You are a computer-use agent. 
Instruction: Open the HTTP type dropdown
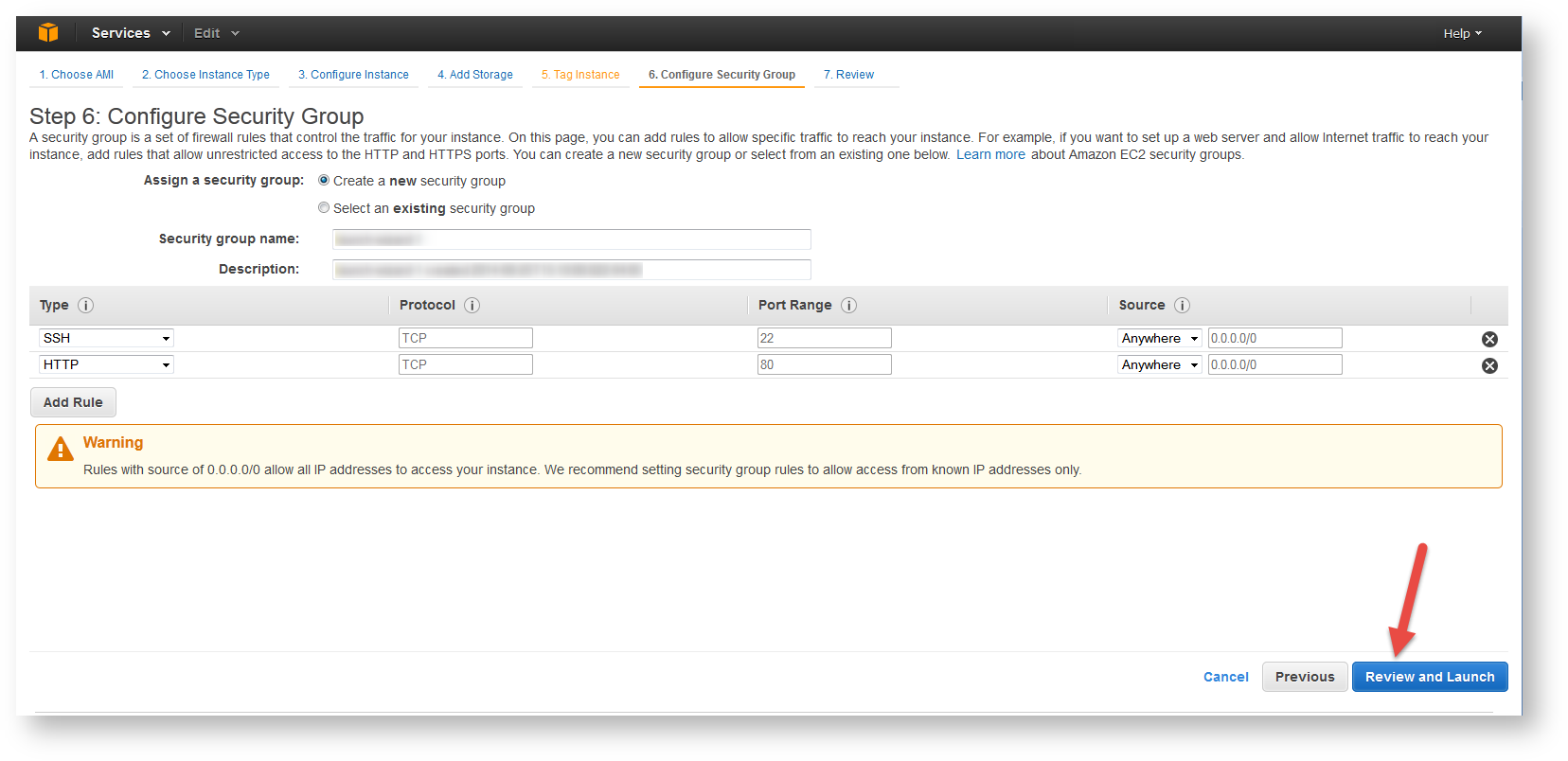(106, 364)
